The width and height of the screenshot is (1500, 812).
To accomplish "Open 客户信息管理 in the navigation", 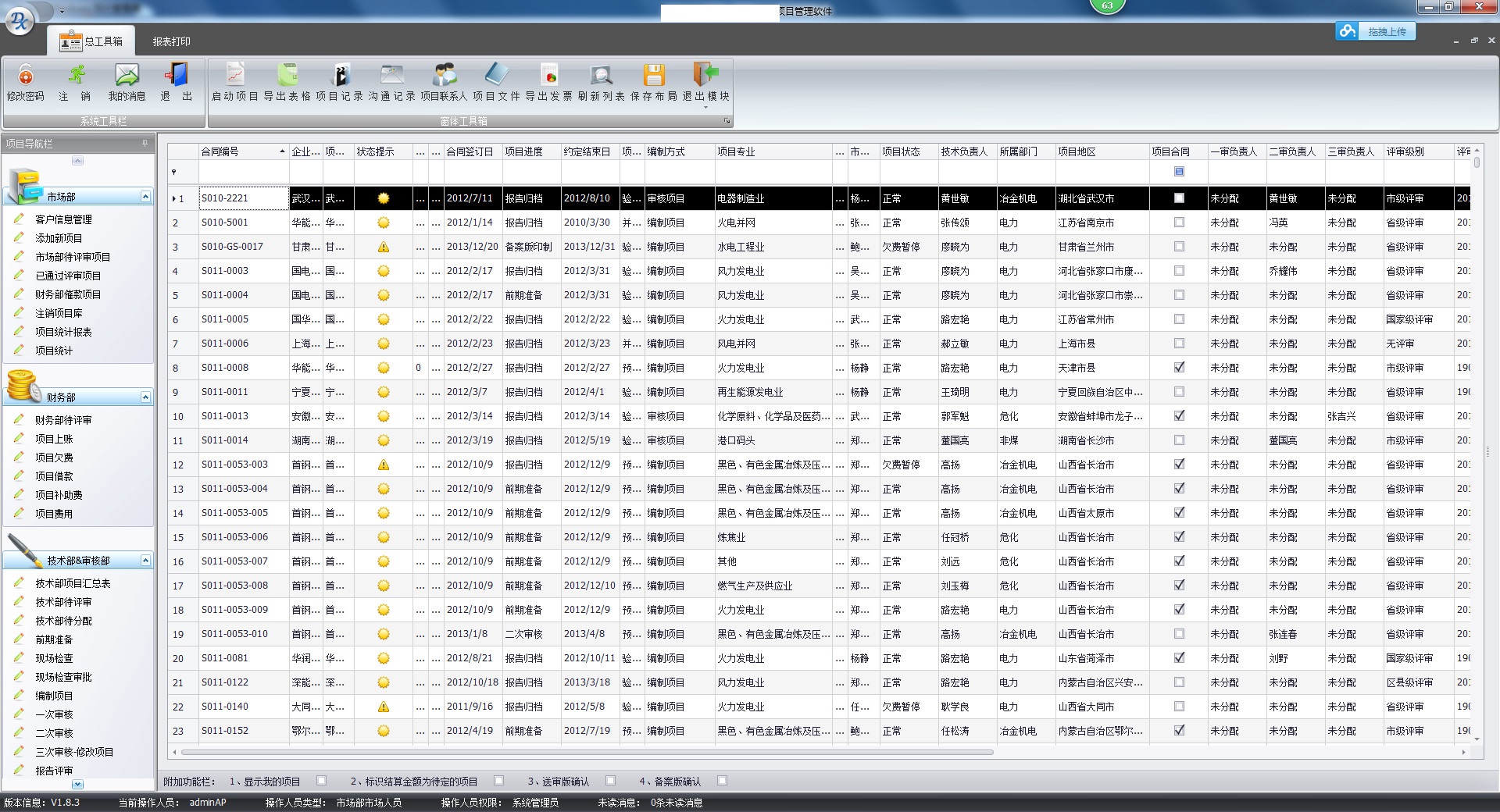I will click(x=63, y=219).
